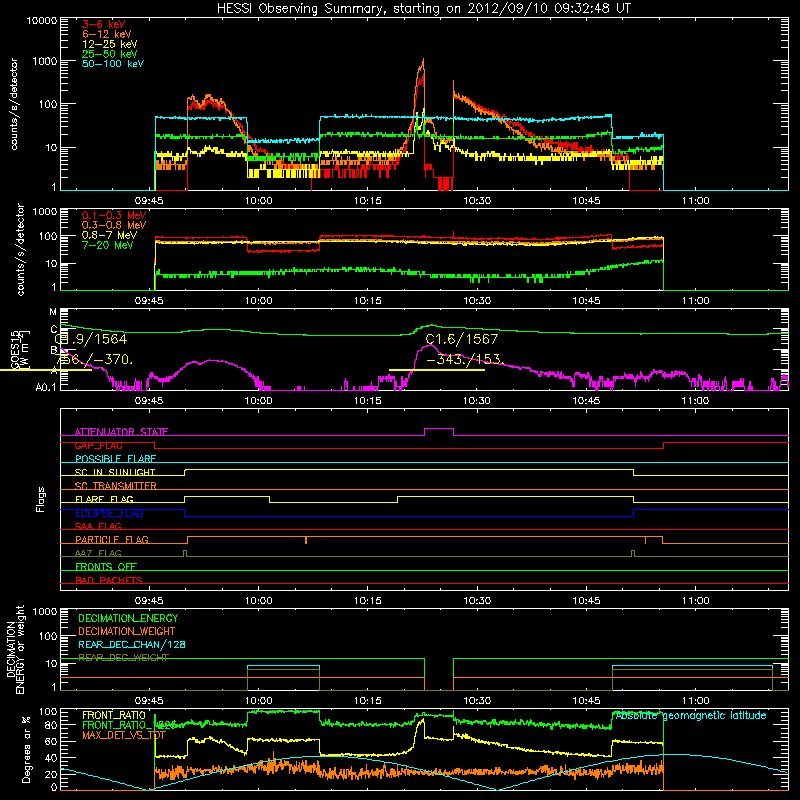This screenshot has width=800, height=800.
Task: Click the Degrees or % axis title
Action: coord(26,749)
